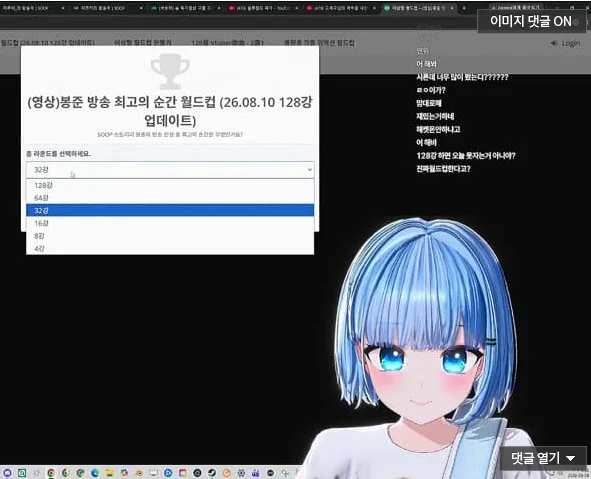This screenshot has height=479, width=591.
Task: Open File Explorer from the taskbar
Action: coord(109,473)
